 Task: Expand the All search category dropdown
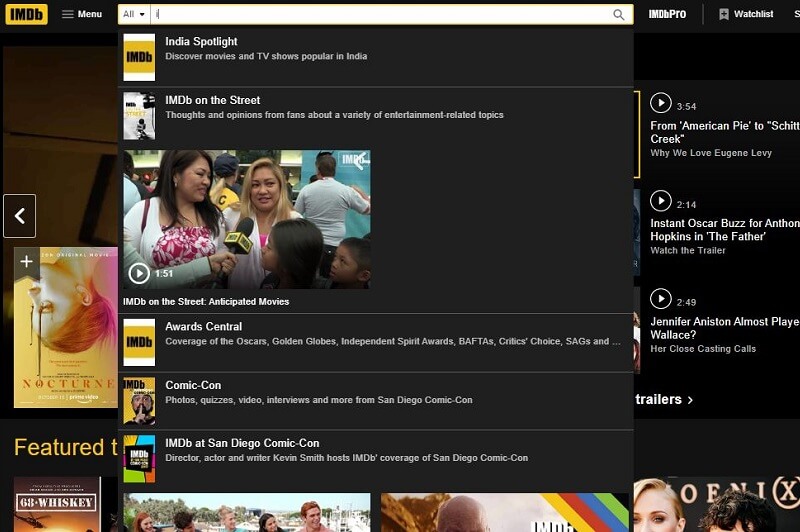coord(134,14)
